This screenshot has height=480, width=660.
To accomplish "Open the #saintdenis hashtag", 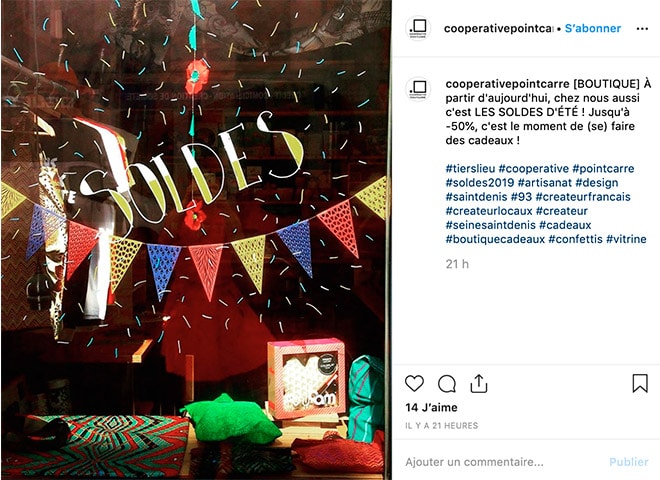I will (476, 197).
